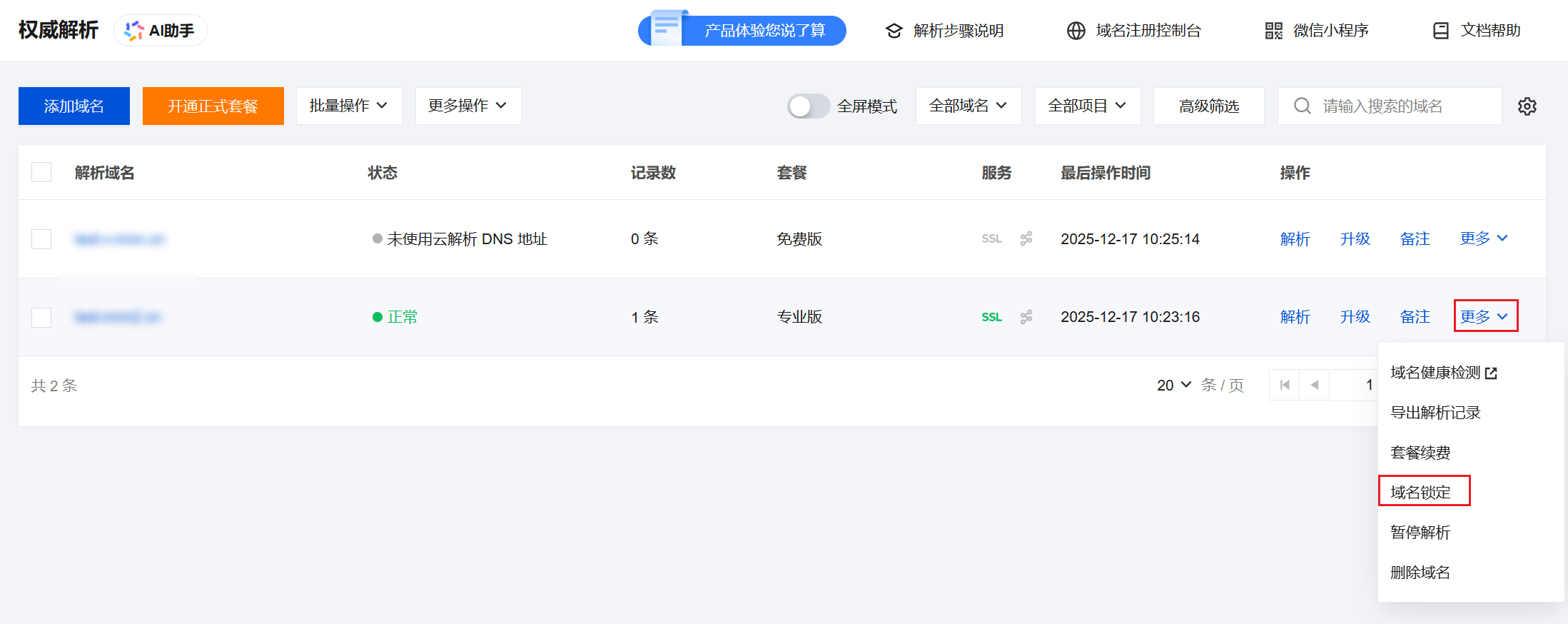Open the blurred domain name in 免费版 row
Screen dimensions: 1568x624
coord(120,239)
